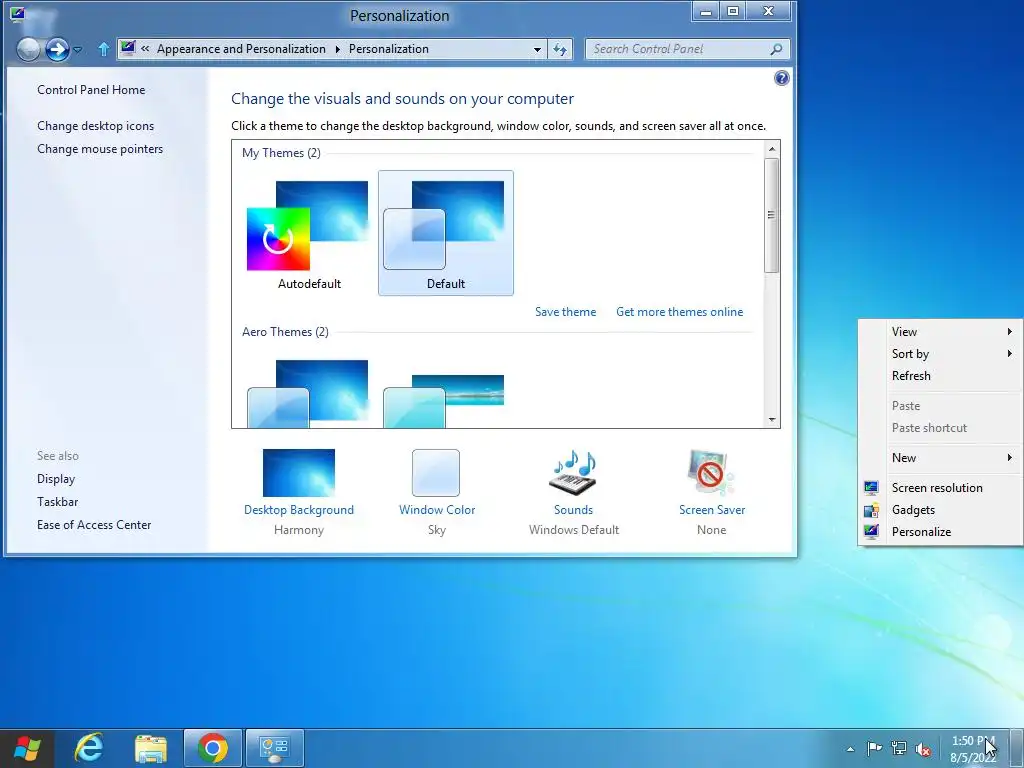Viewport: 1024px width, 768px height.
Task: Click the Personalize menu icon
Action: point(871,532)
